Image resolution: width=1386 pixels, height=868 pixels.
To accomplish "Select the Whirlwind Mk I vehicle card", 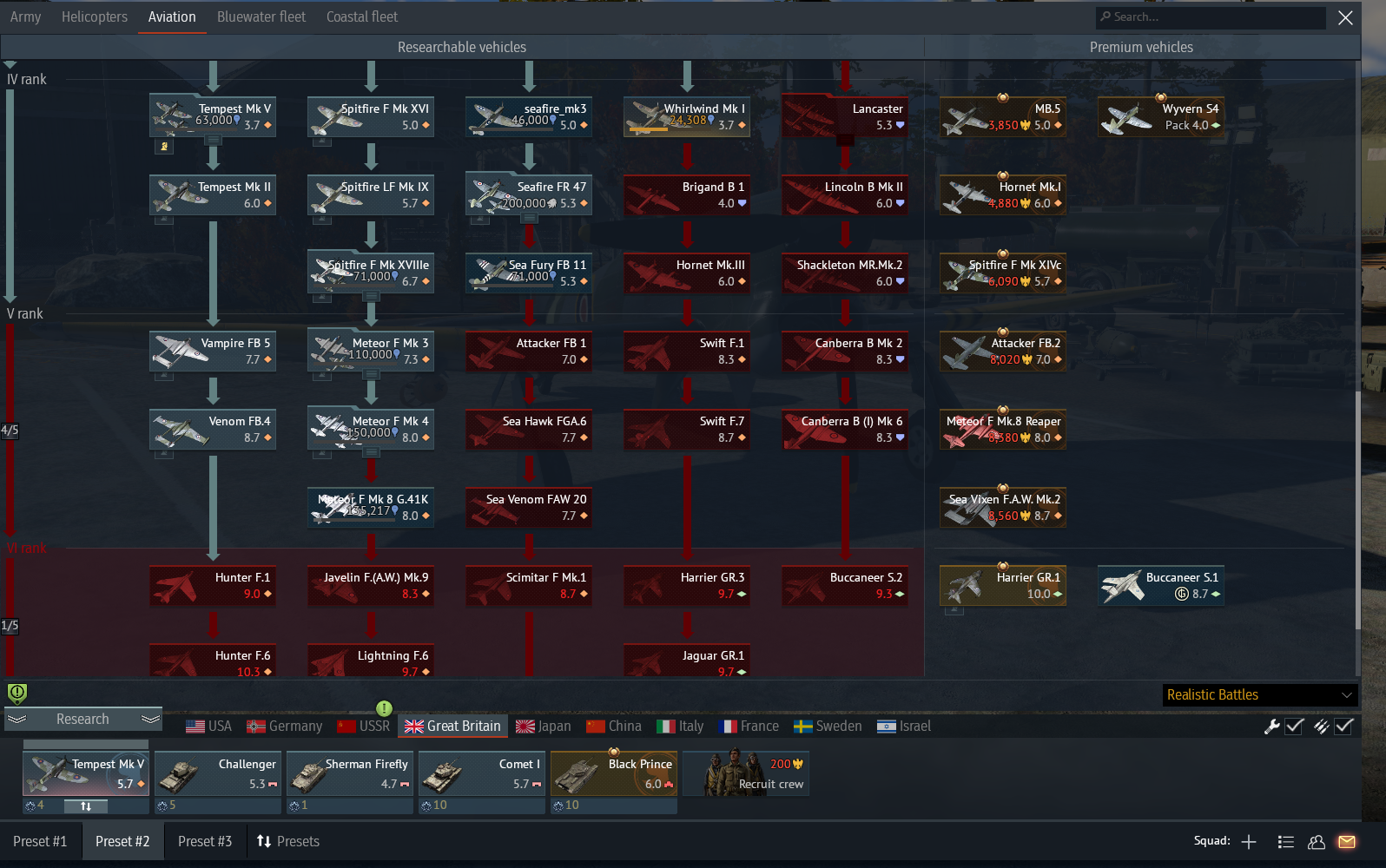I will (x=687, y=116).
